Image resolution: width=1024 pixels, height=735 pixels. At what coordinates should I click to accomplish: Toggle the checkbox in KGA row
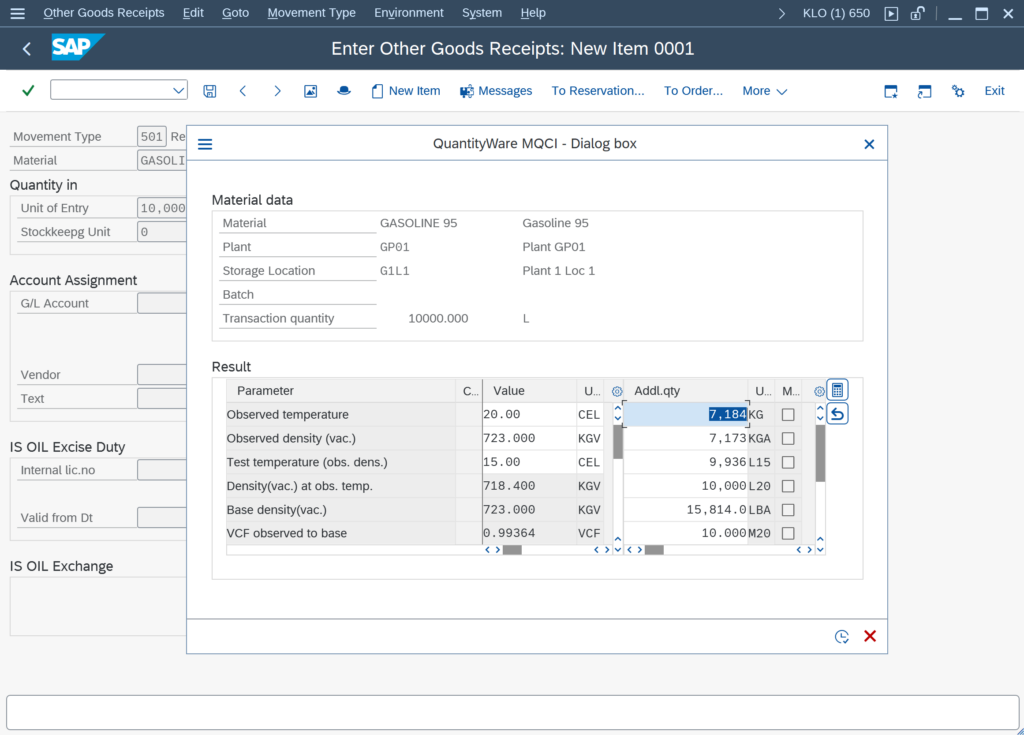click(788, 438)
